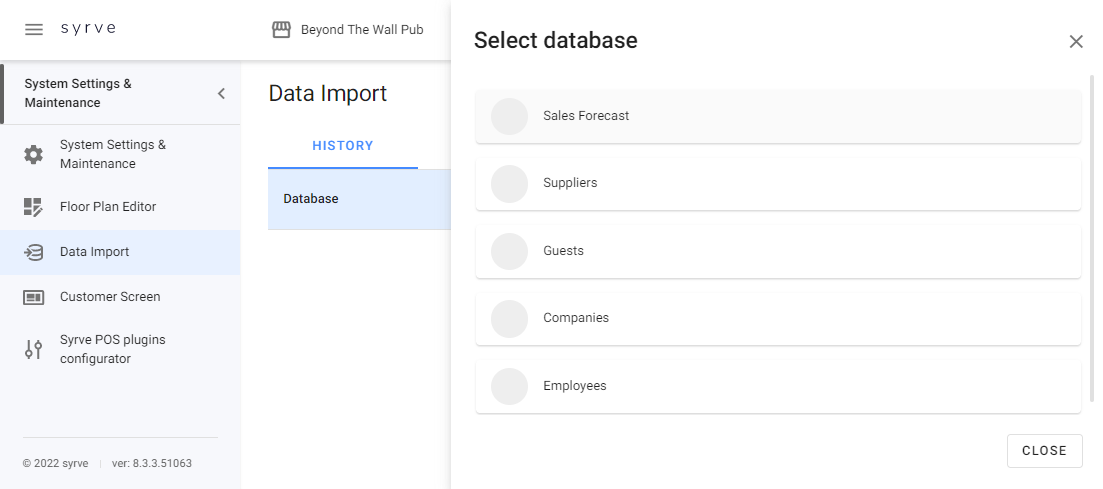1103x489 pixels.
Task: Click the Data Import database icon
Action: pos(34,252)
